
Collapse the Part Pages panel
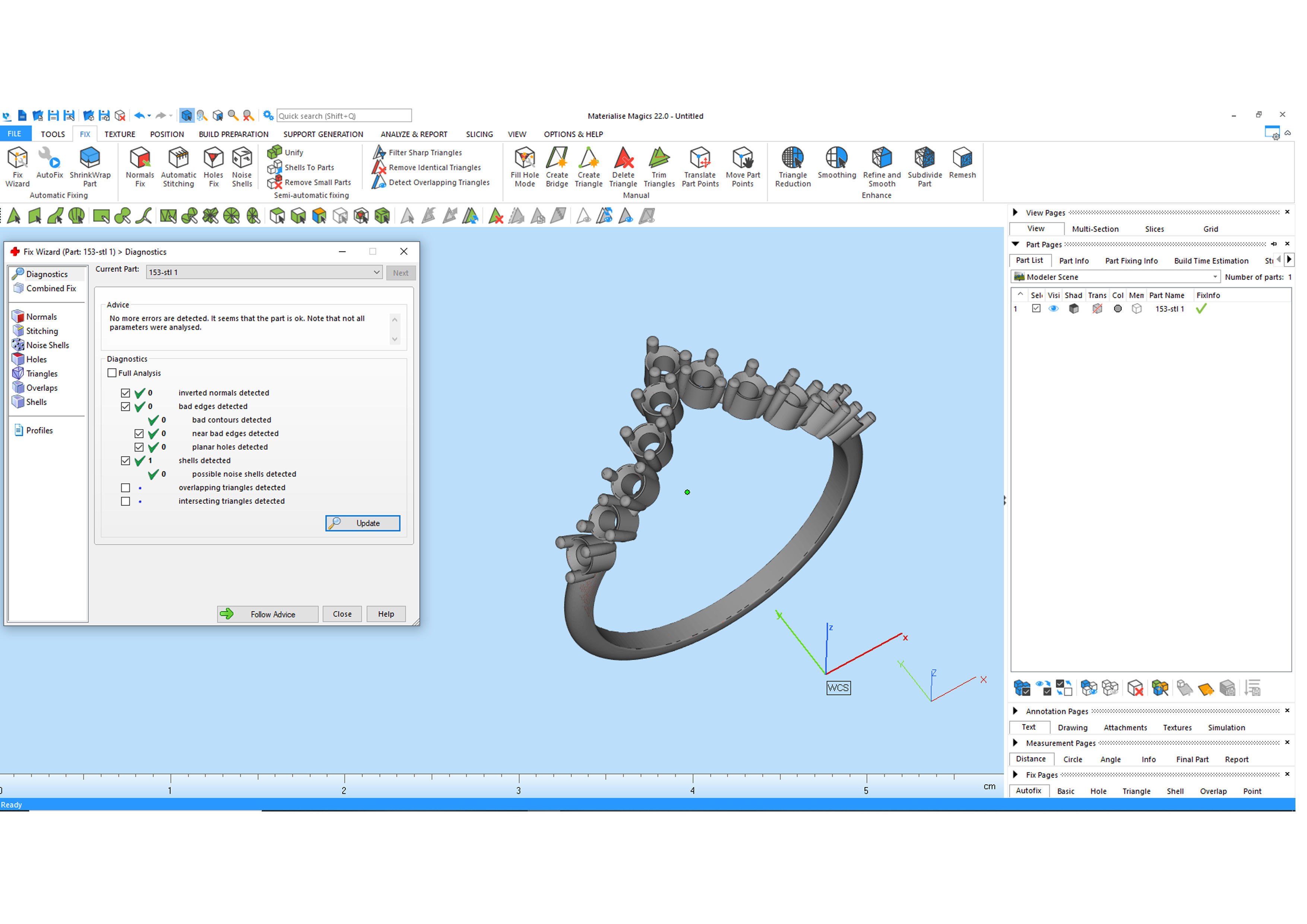[1015, 244]
